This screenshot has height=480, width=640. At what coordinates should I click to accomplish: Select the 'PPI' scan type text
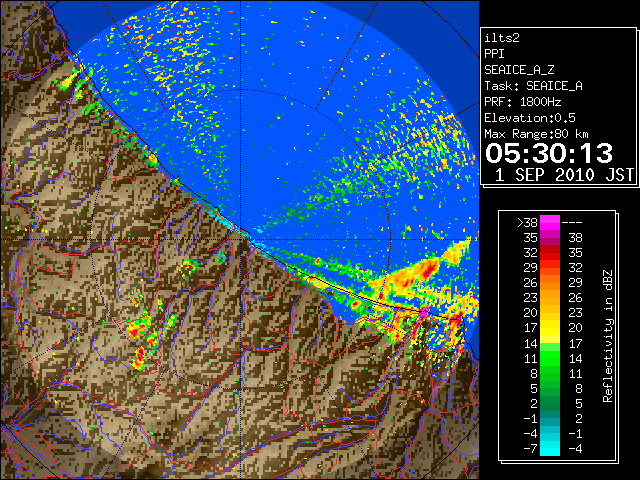click(494, 54)
